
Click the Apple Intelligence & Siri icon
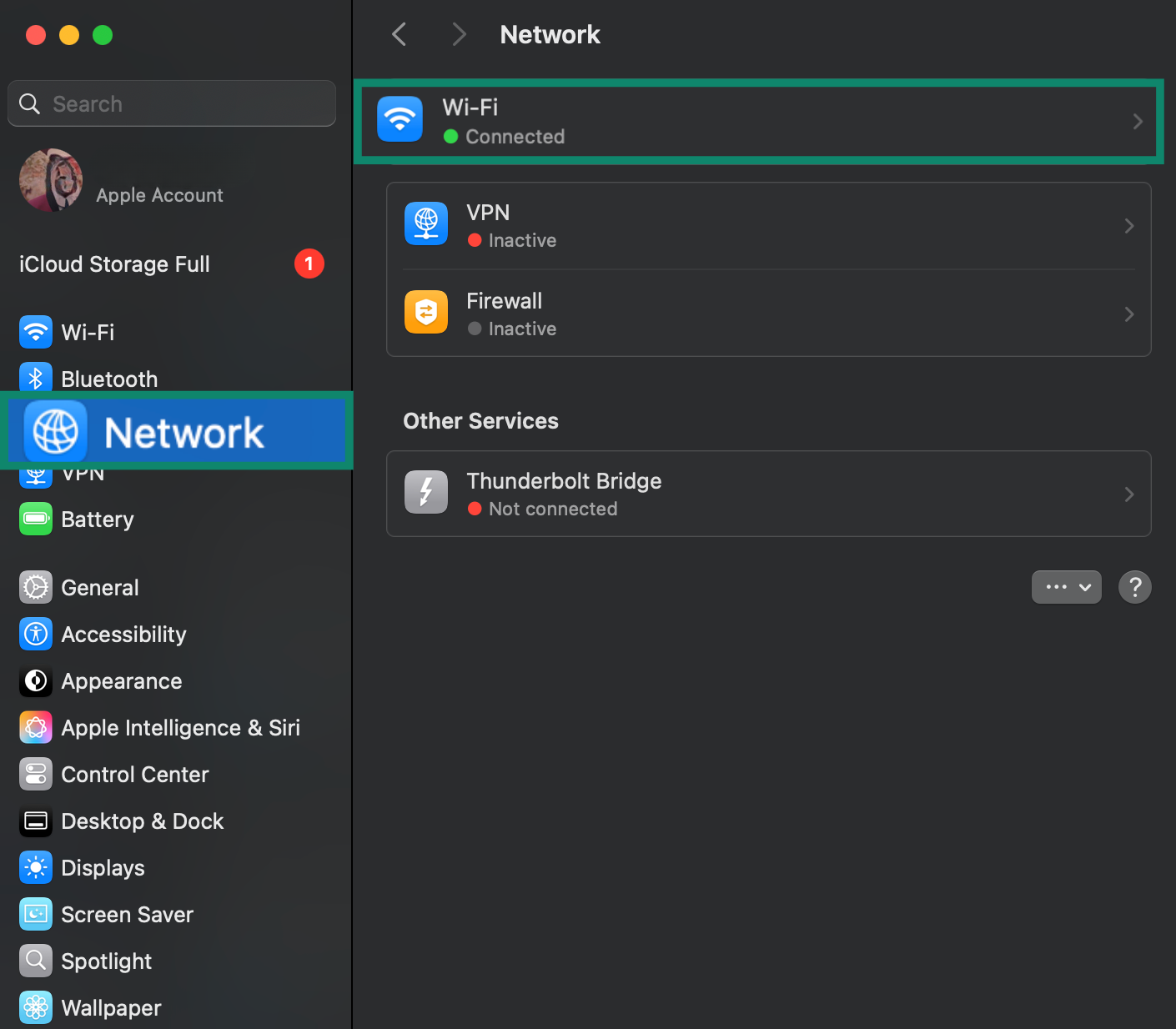click(35, 727)
